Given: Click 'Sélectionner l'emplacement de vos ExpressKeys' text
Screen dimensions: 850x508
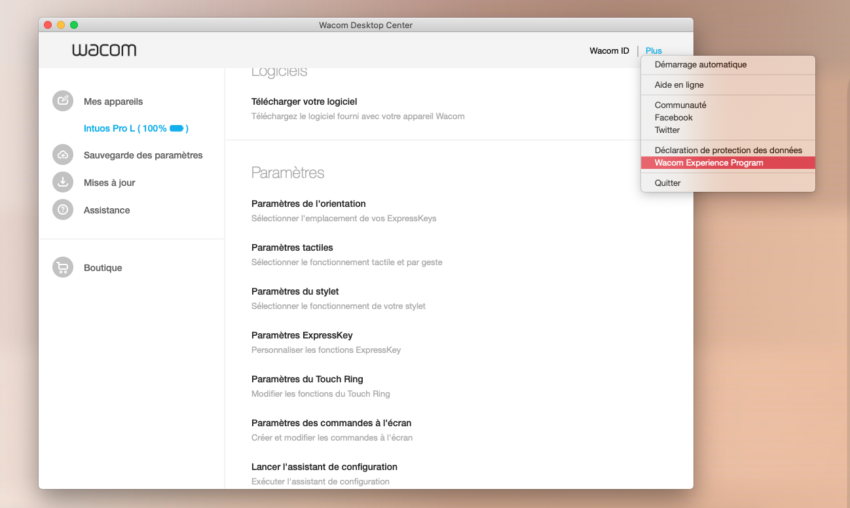Looking at the screenshot, I should pyautogui.click(x=344, y=218).
